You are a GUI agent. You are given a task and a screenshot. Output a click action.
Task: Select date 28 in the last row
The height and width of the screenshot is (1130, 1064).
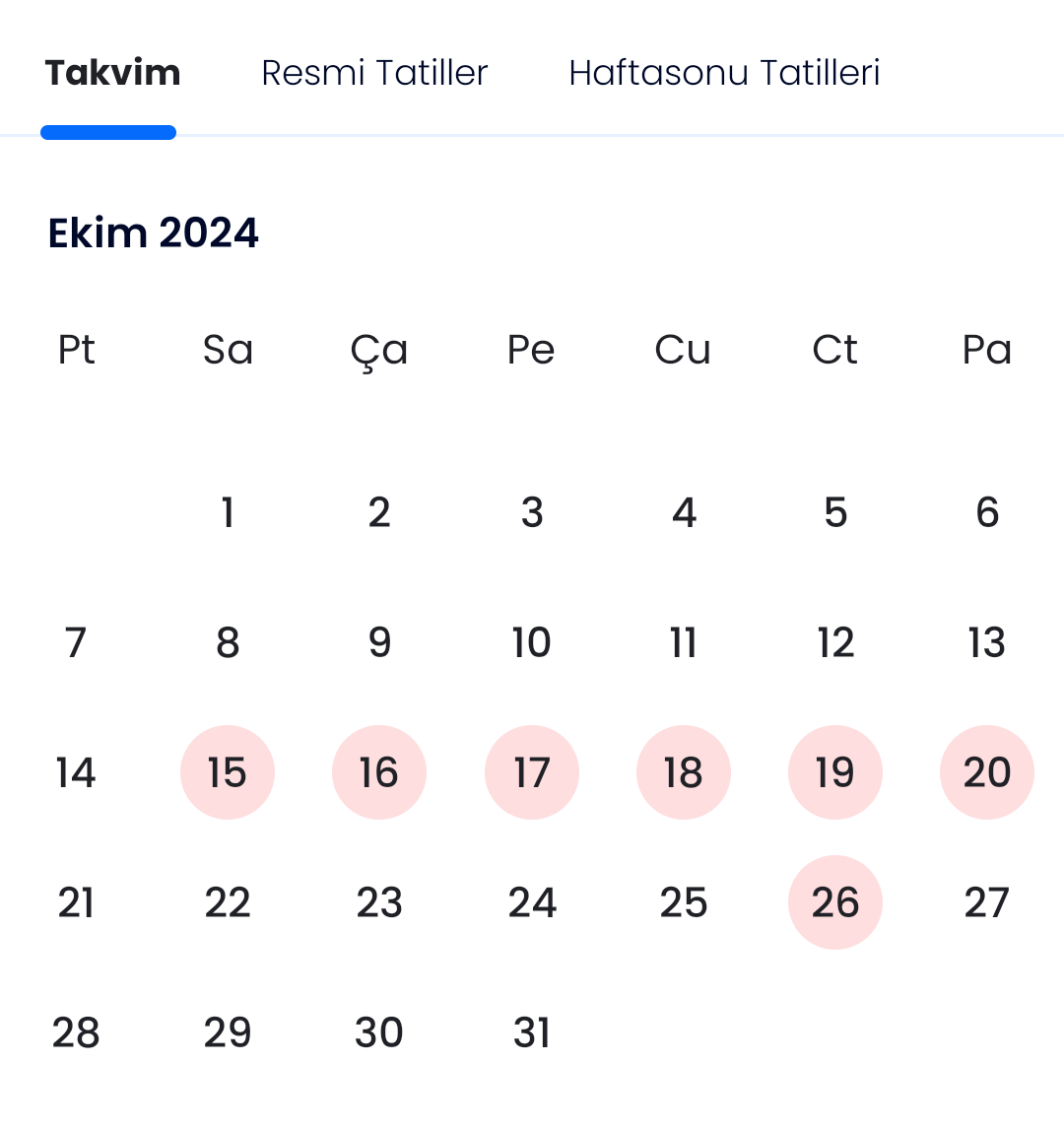[x=76, y=1032]
